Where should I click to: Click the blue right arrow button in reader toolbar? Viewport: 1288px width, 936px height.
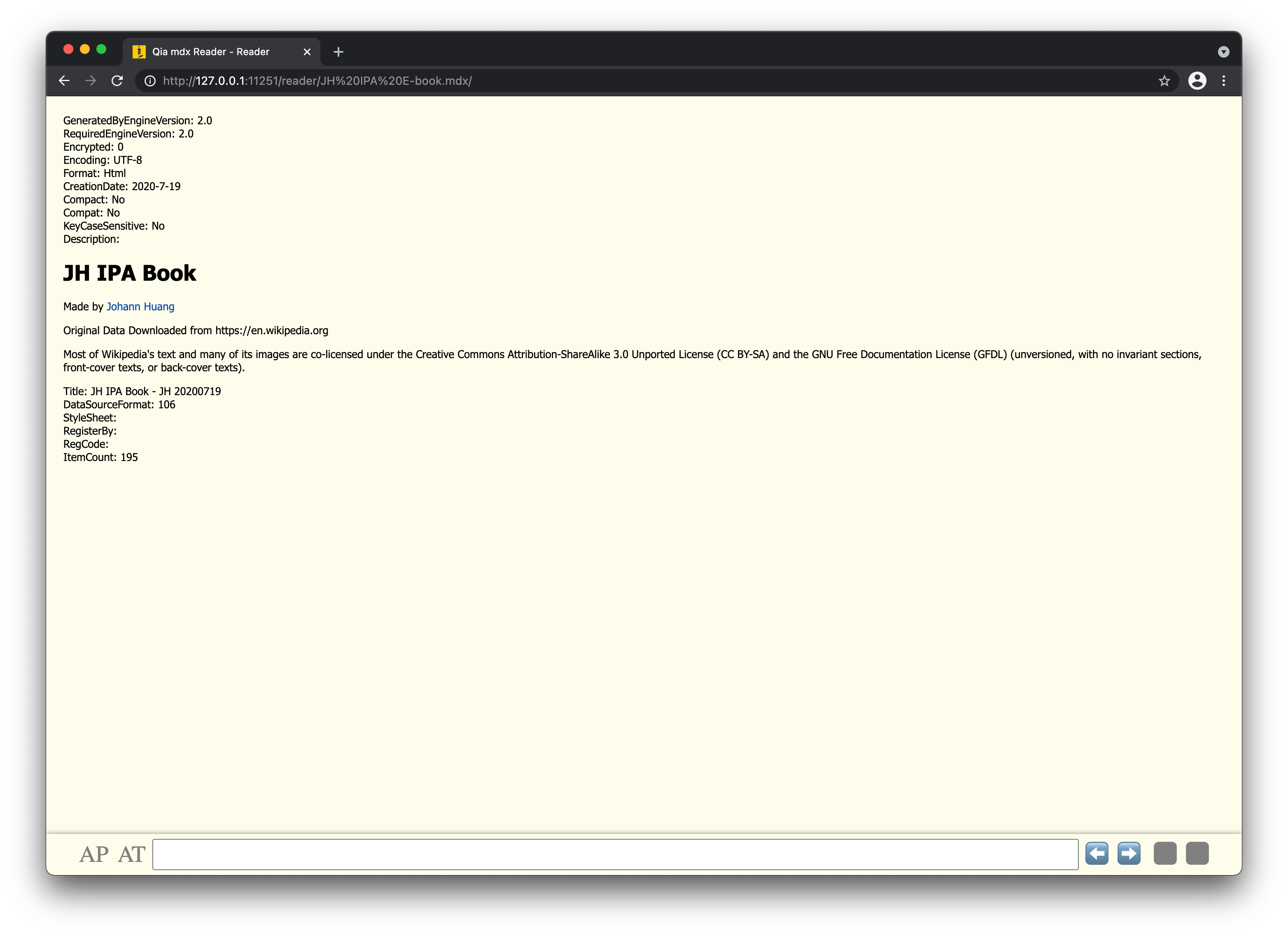point(1128,853)
